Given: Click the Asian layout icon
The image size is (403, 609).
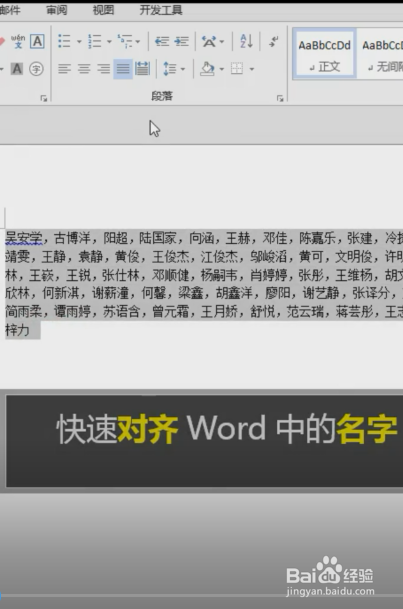Looking at the screenshot, I should [209, 41].
